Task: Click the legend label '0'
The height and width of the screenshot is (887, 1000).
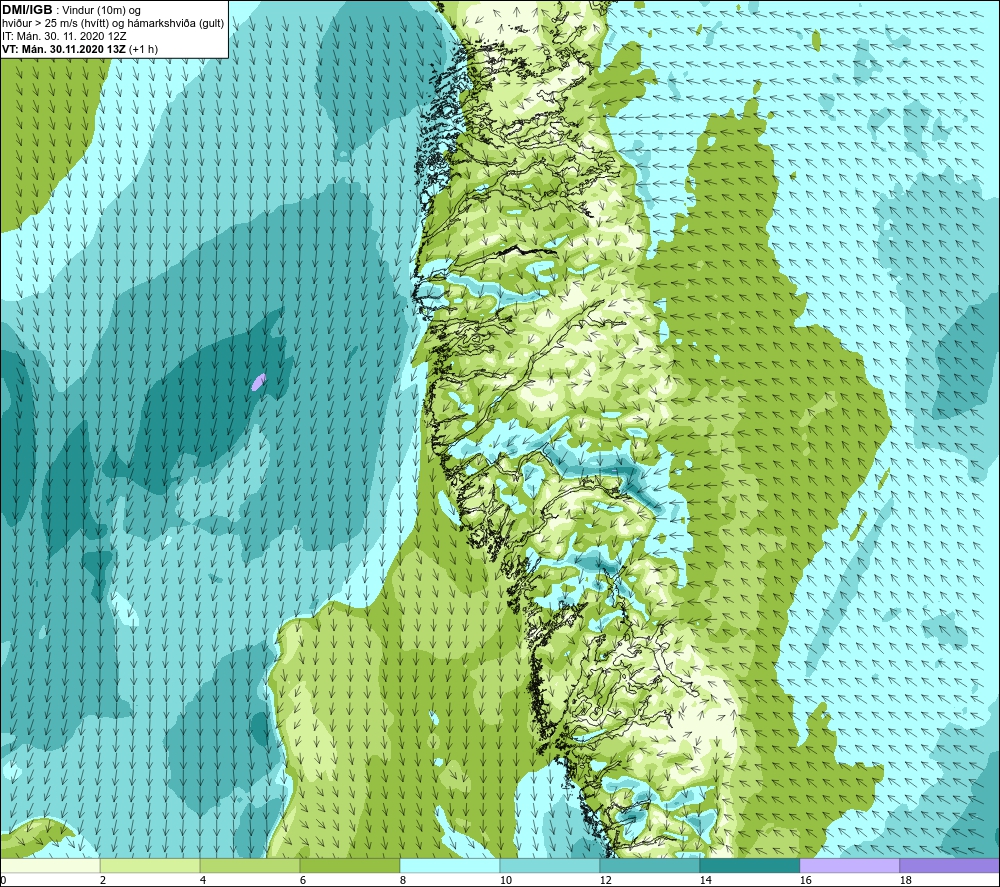Action: [3, 881]
